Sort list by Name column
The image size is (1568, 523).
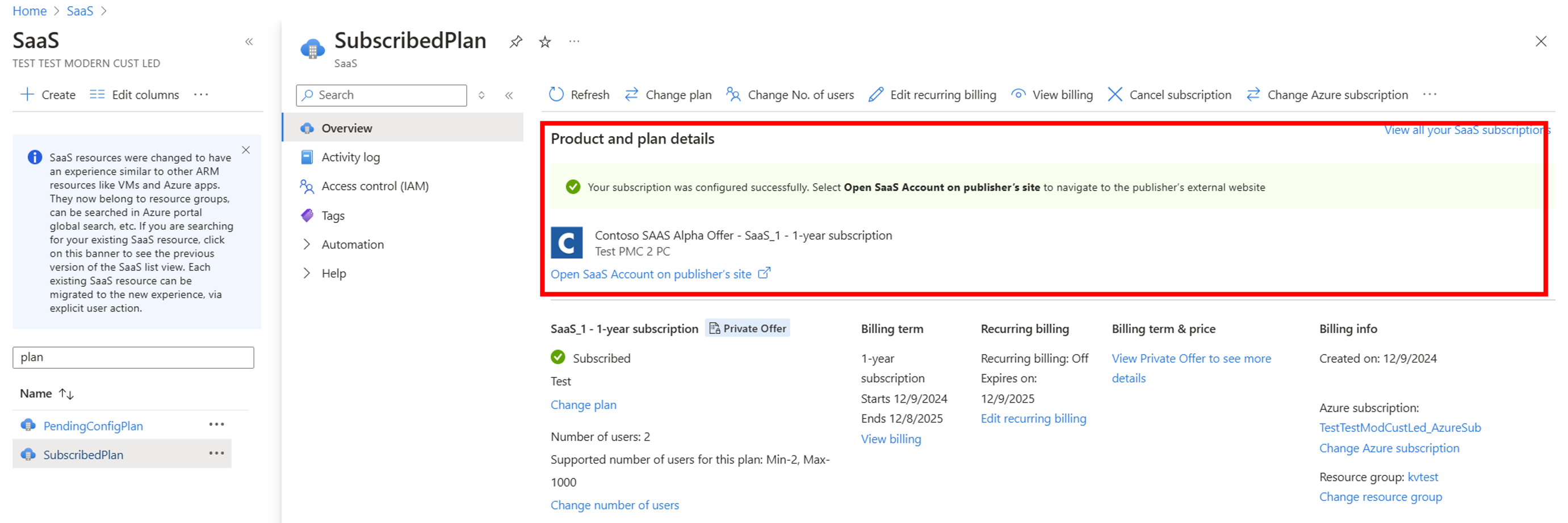pos(66,394)
